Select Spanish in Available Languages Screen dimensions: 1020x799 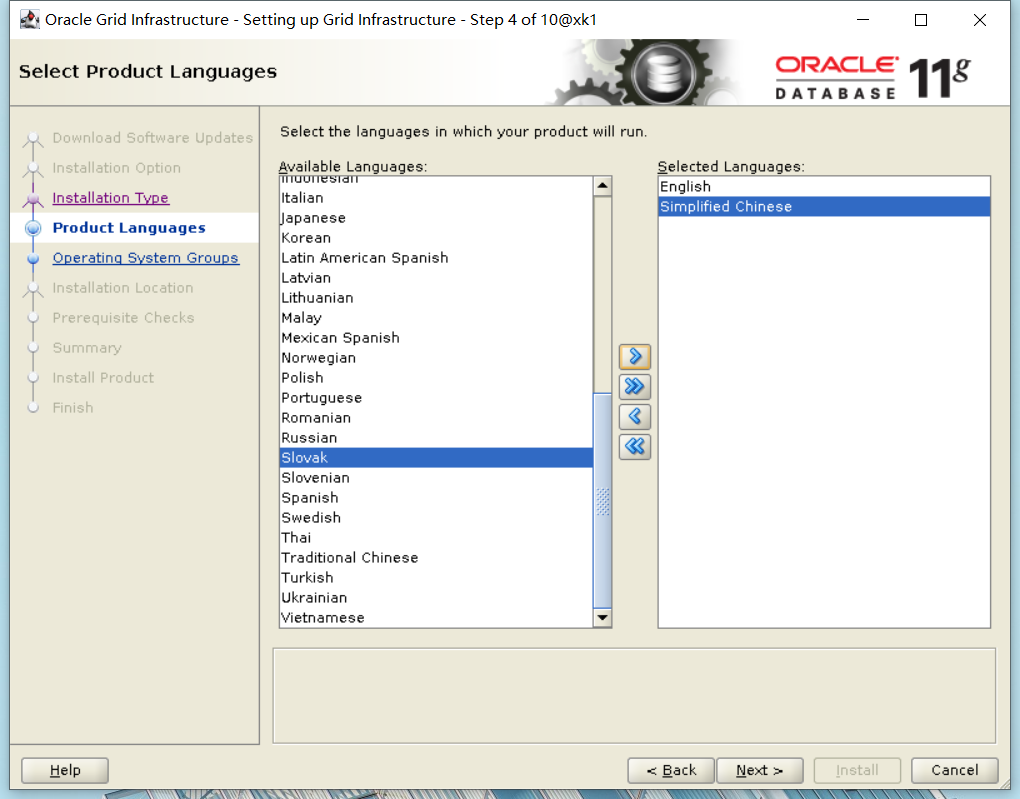(x=436, y=498)
